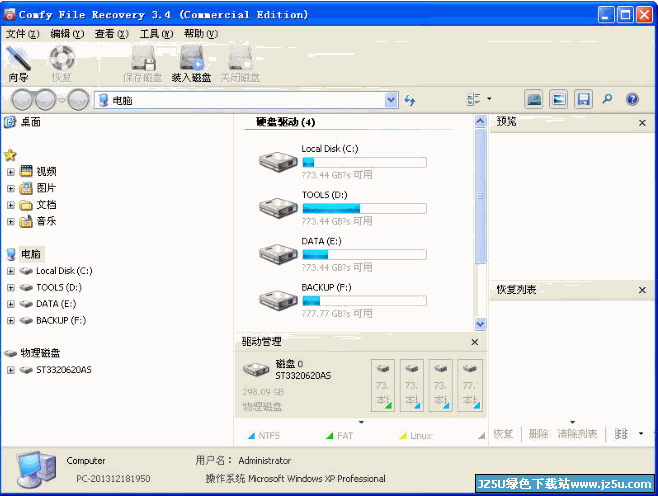Image resolution: width=658 pixels, height=496 pixels.
Task: Open the 查看 menu
Action: (x=111, y=34)
